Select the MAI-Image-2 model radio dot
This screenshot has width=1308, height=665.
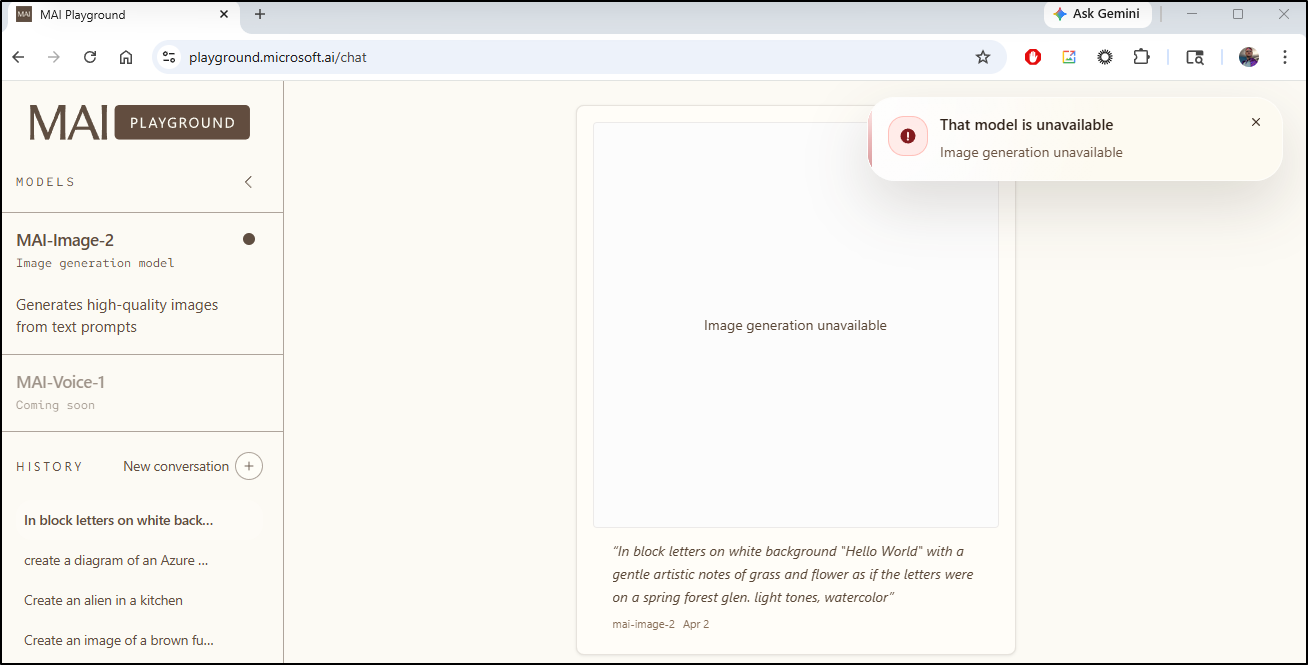tap(249, 239)
